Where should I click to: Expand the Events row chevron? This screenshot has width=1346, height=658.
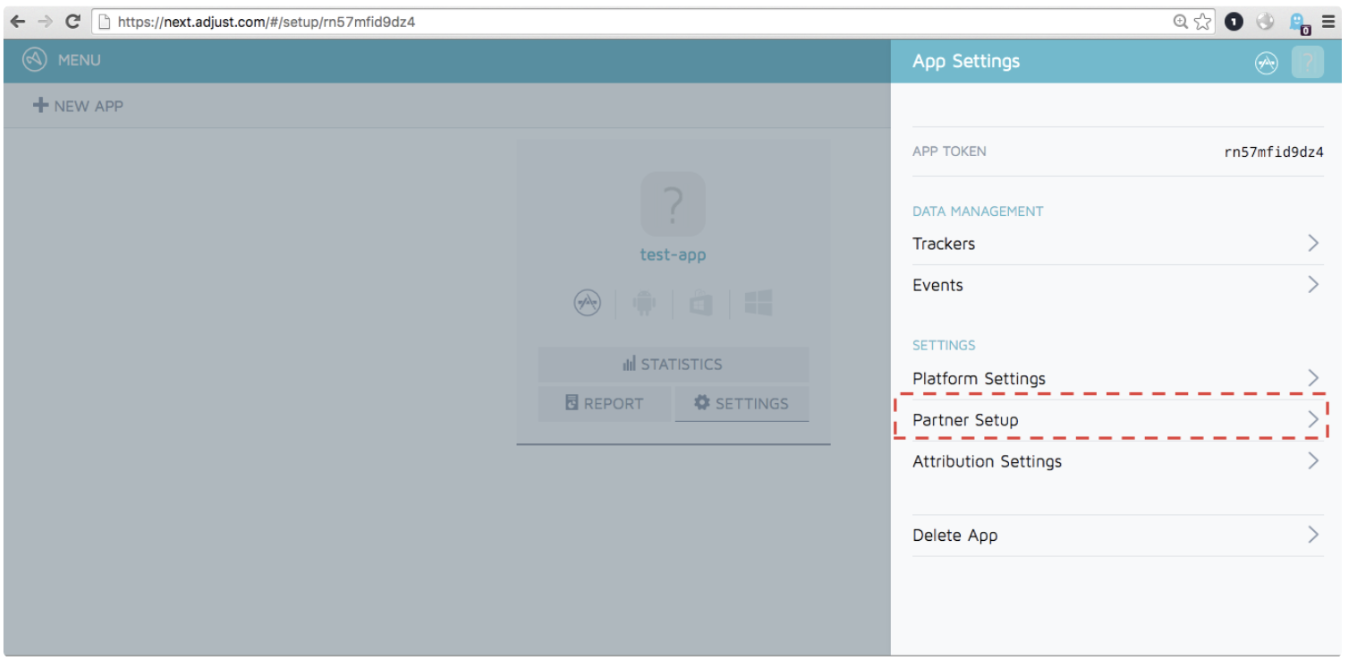pyautogui.click(x=1313, y=284)
